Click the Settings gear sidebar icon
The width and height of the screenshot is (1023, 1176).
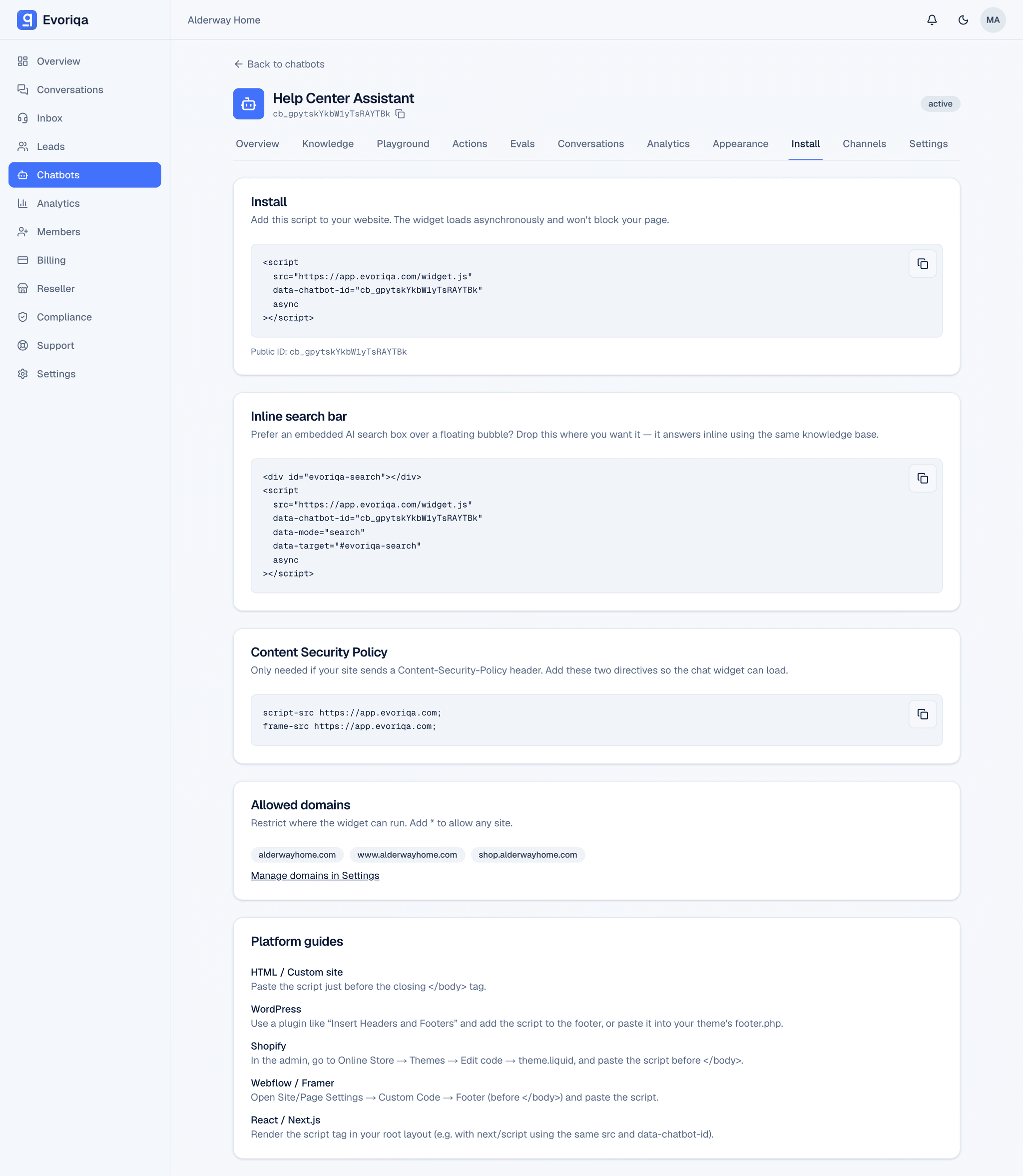coord(23,374)
